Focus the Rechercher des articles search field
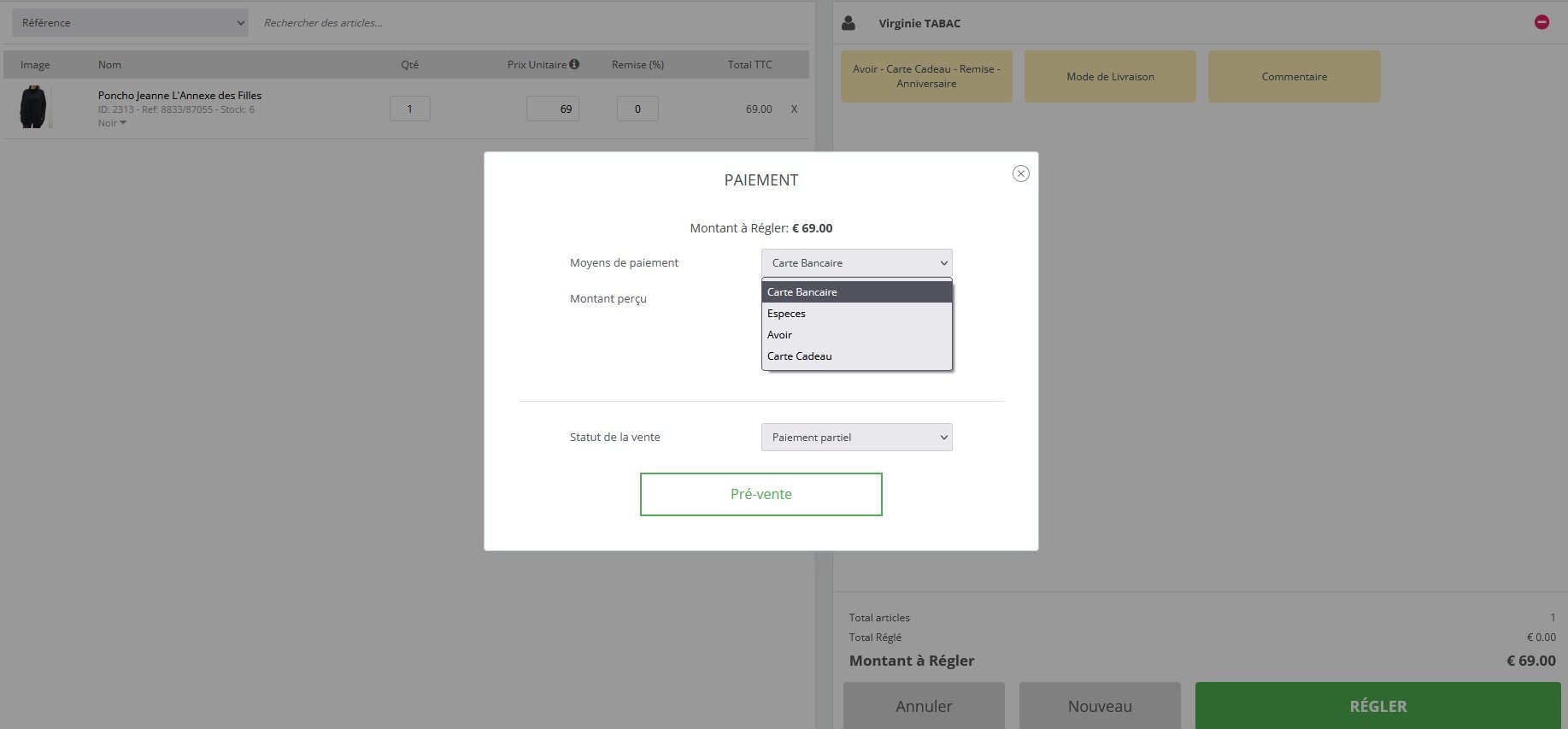The width and height of the screenshot is (1568, 729). tap(530, 23)
